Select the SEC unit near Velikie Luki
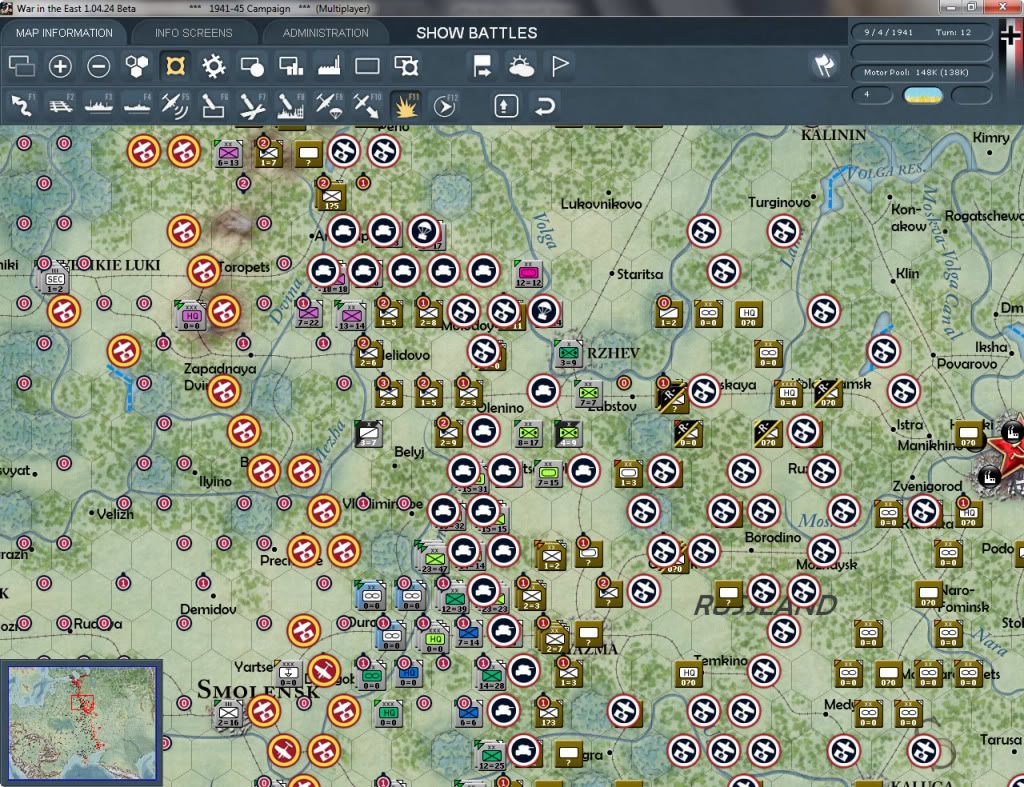Screen dimensions: 1024x787 click(54, 281)
